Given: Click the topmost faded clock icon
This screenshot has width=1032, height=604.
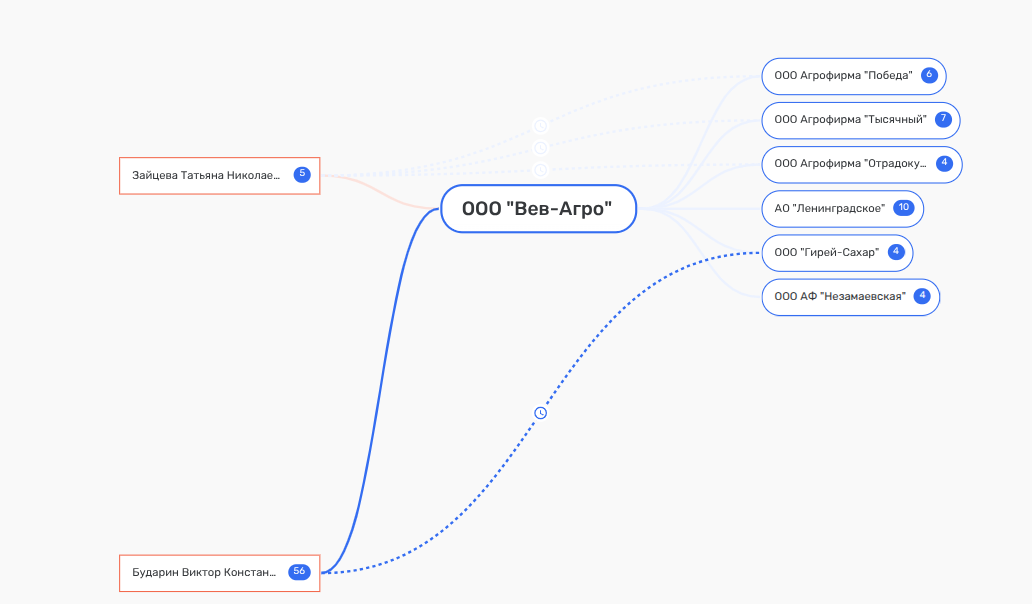Looking at the screenshot, I should click(541, 126).
